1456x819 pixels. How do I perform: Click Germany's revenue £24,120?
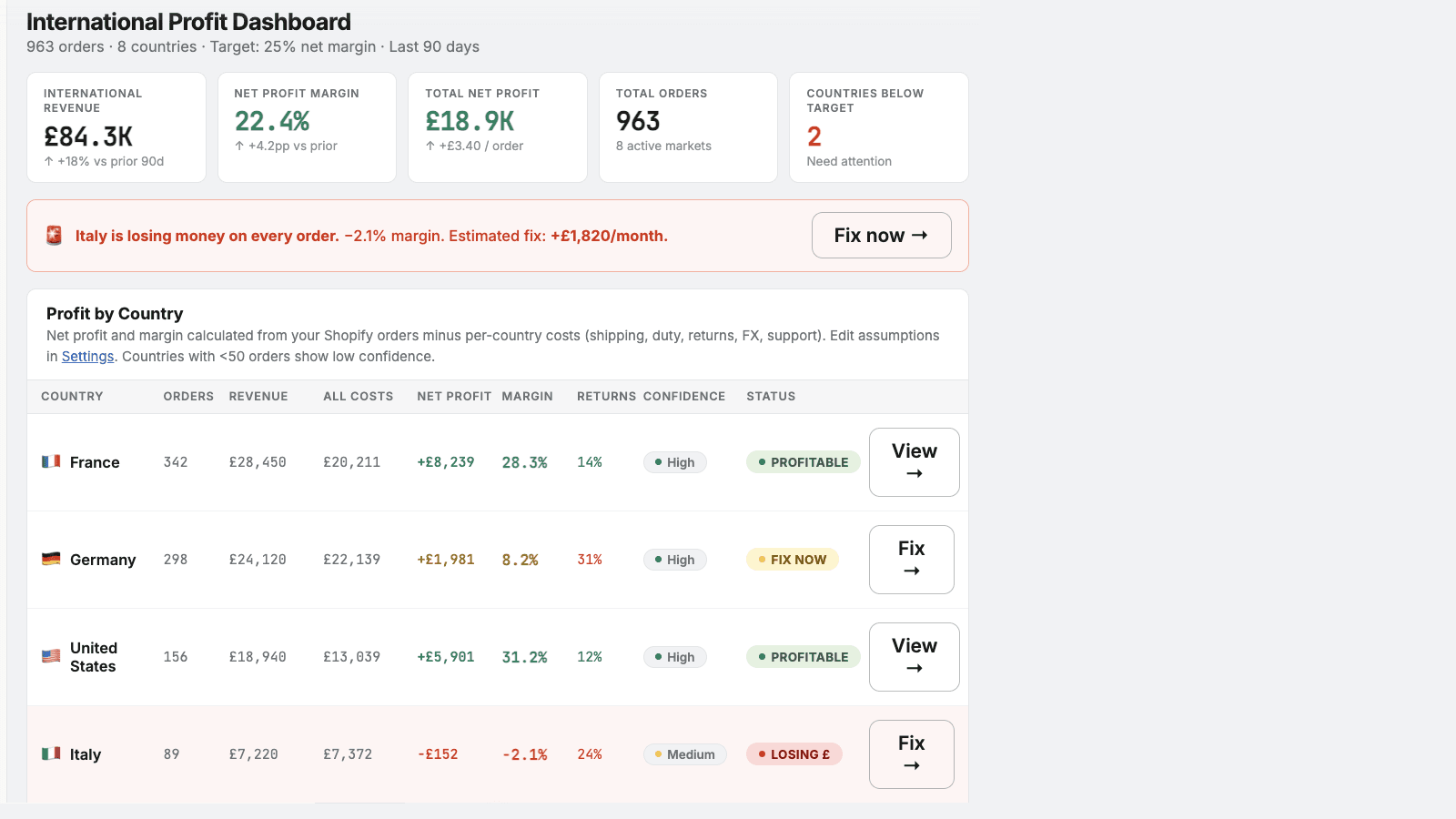(258, 560)
